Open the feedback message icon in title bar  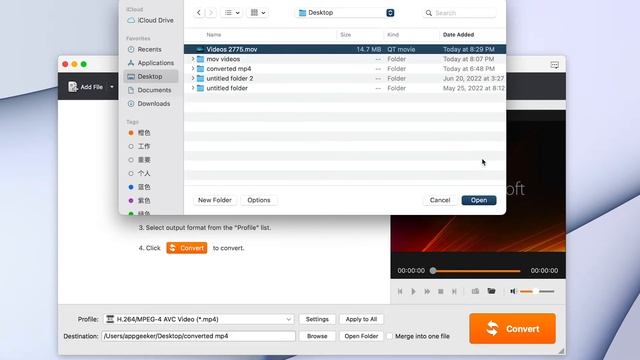tap(554, 65)
